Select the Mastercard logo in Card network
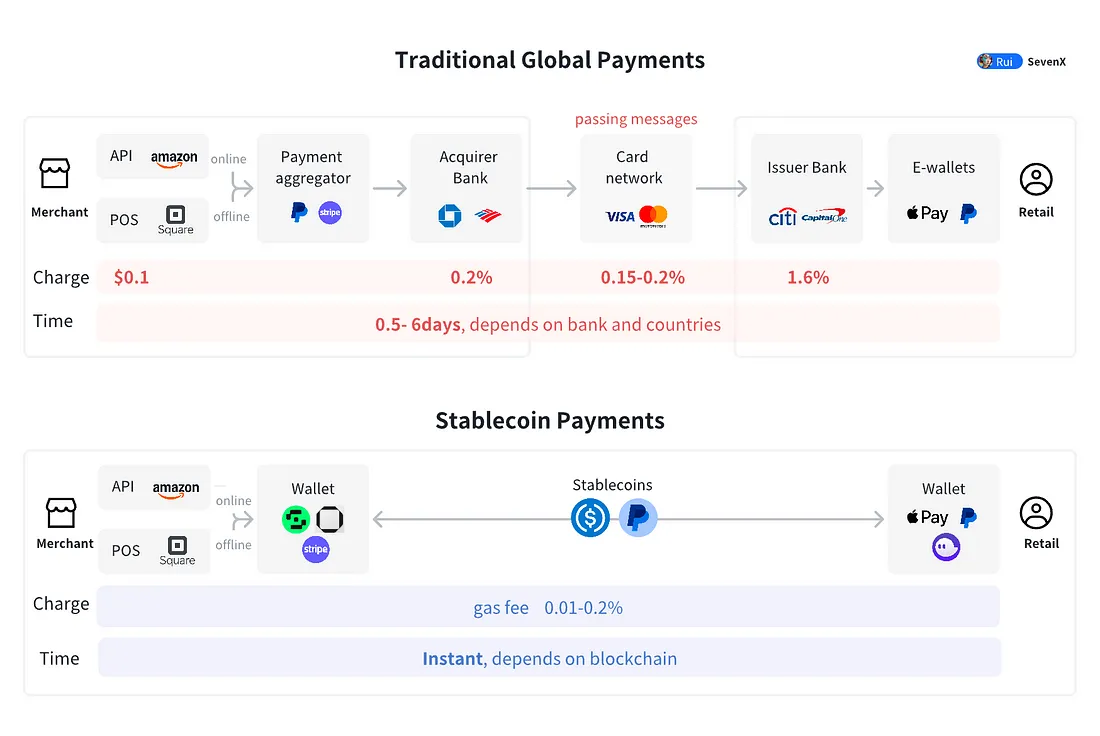 click(653, 216)
